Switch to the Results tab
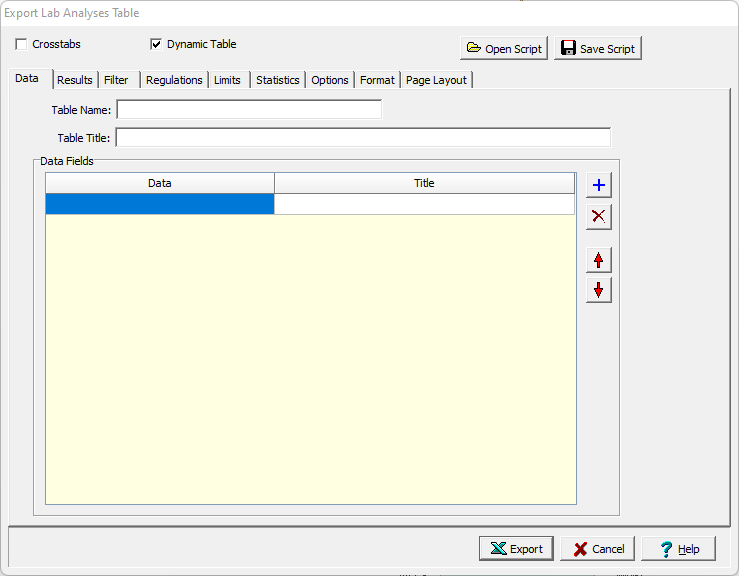Screen dimensions: 739x576 pyautogui.click(x=75, y=80)
